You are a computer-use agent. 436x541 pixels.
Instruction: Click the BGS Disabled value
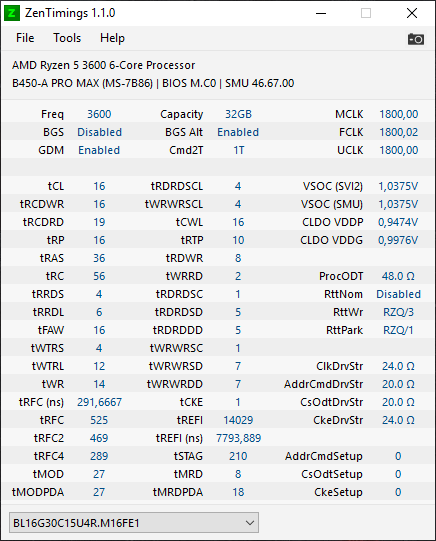pyautogui.click(x=99, y=132)
